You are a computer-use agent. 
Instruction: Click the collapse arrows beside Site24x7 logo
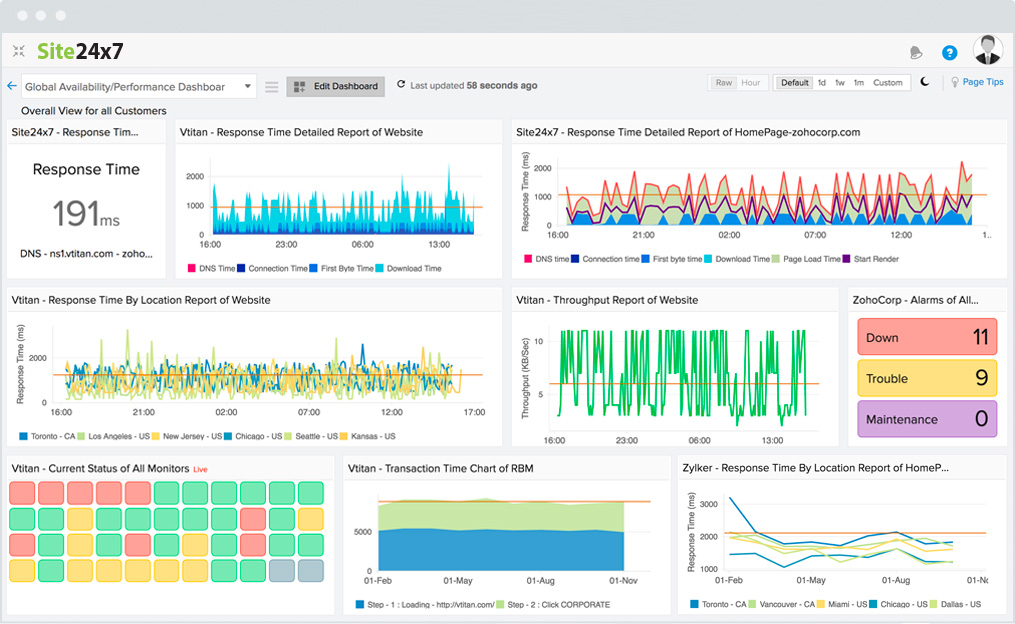18,50
